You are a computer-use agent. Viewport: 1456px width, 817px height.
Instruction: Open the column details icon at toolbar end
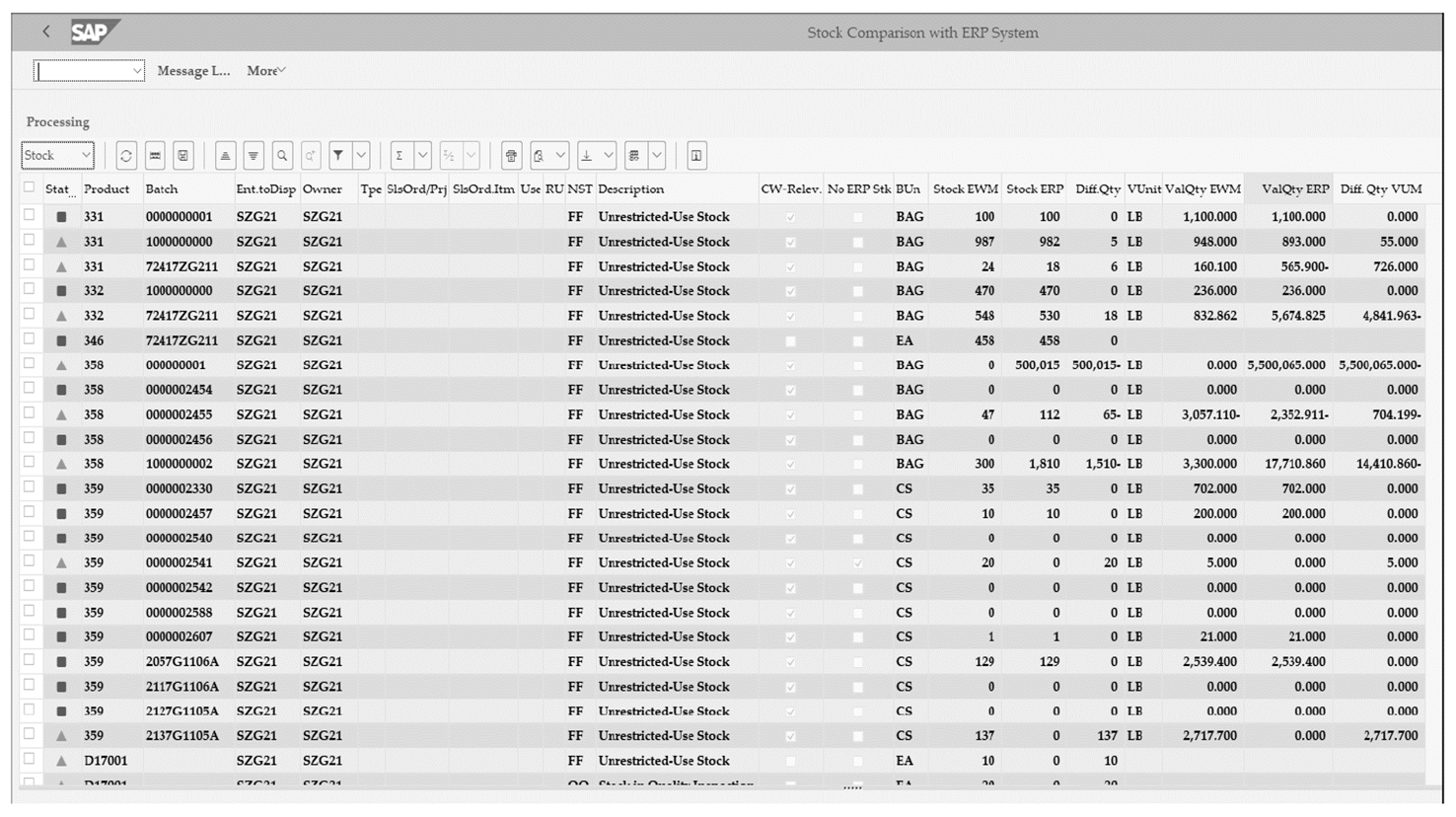695,155
